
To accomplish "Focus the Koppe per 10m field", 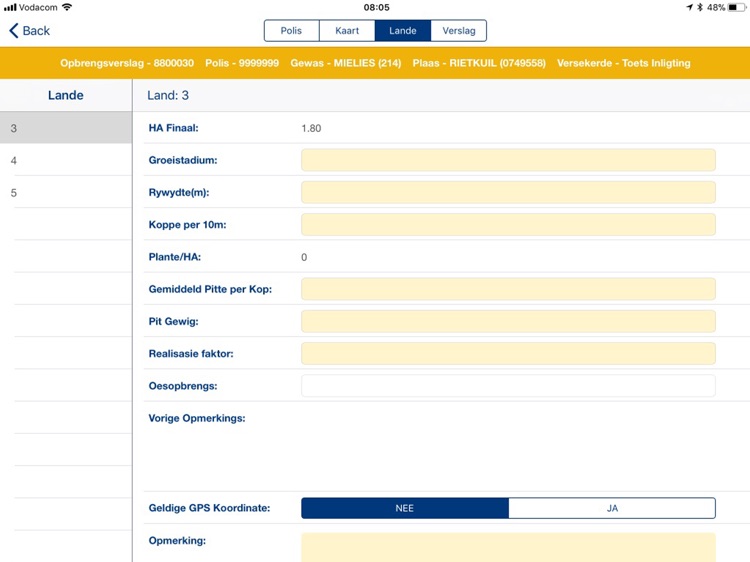I will coord(508,224).
